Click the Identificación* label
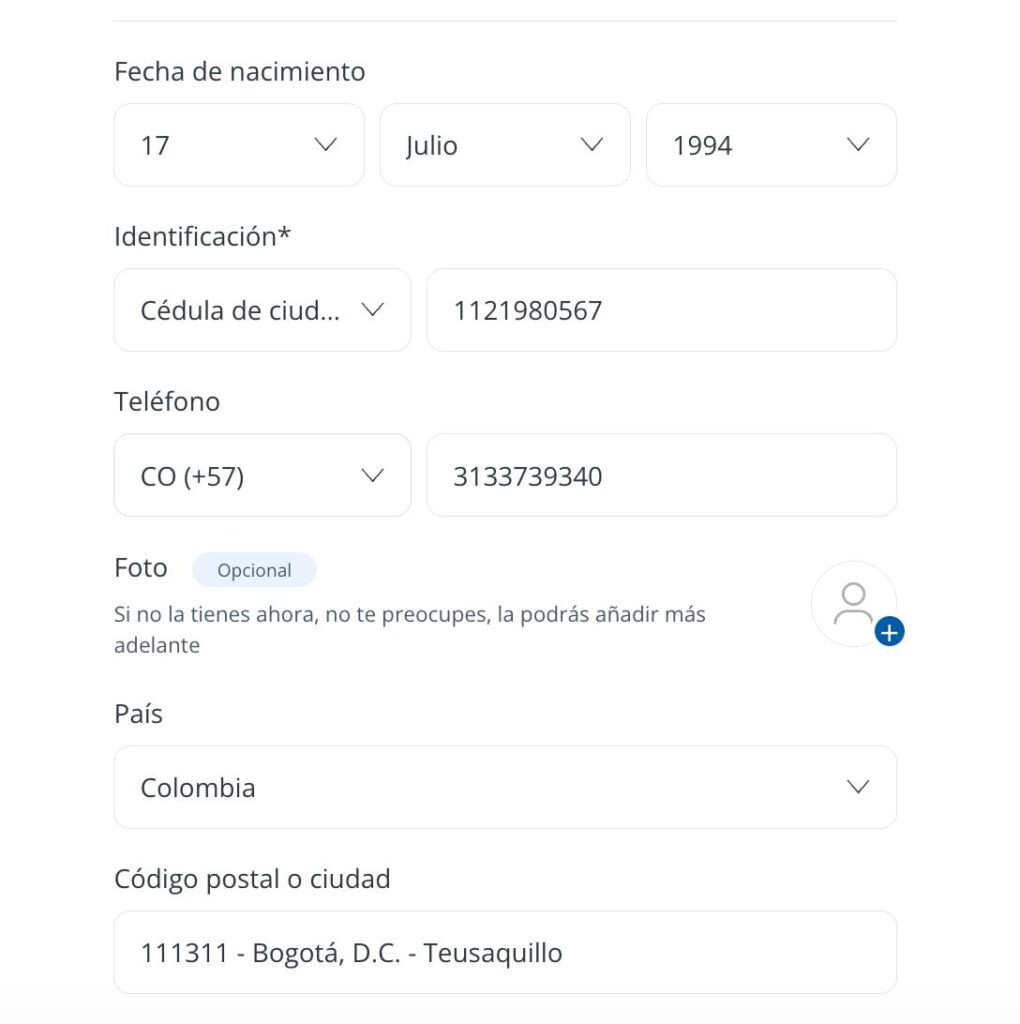 (x=202, y=237)
